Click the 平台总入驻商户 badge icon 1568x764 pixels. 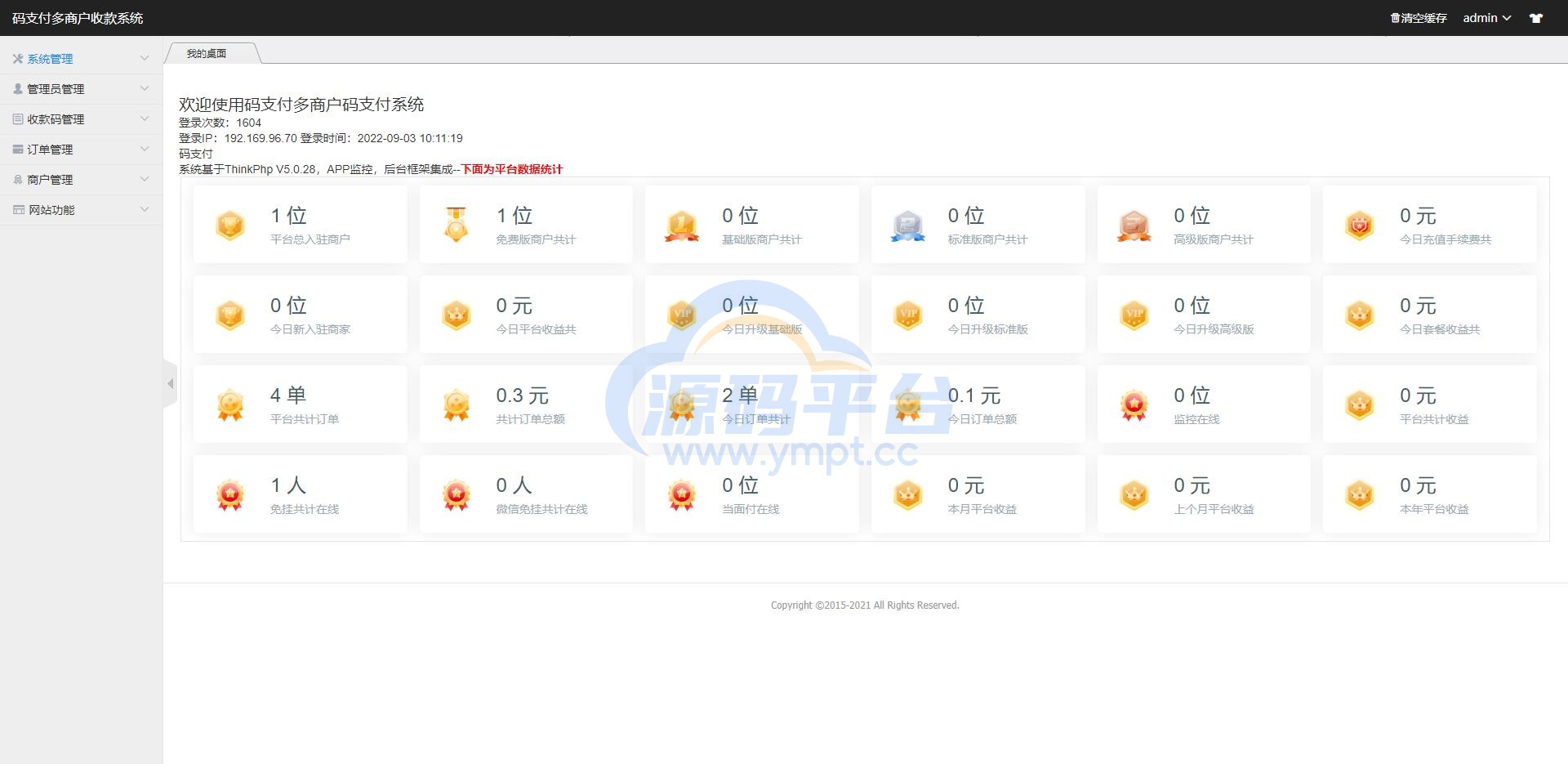tap(230, 226)
